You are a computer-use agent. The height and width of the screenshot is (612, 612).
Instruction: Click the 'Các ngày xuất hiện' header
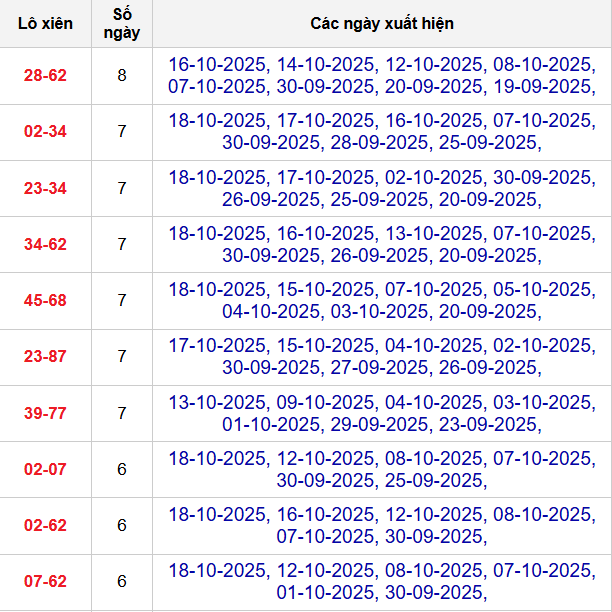[x=381, y=23]
